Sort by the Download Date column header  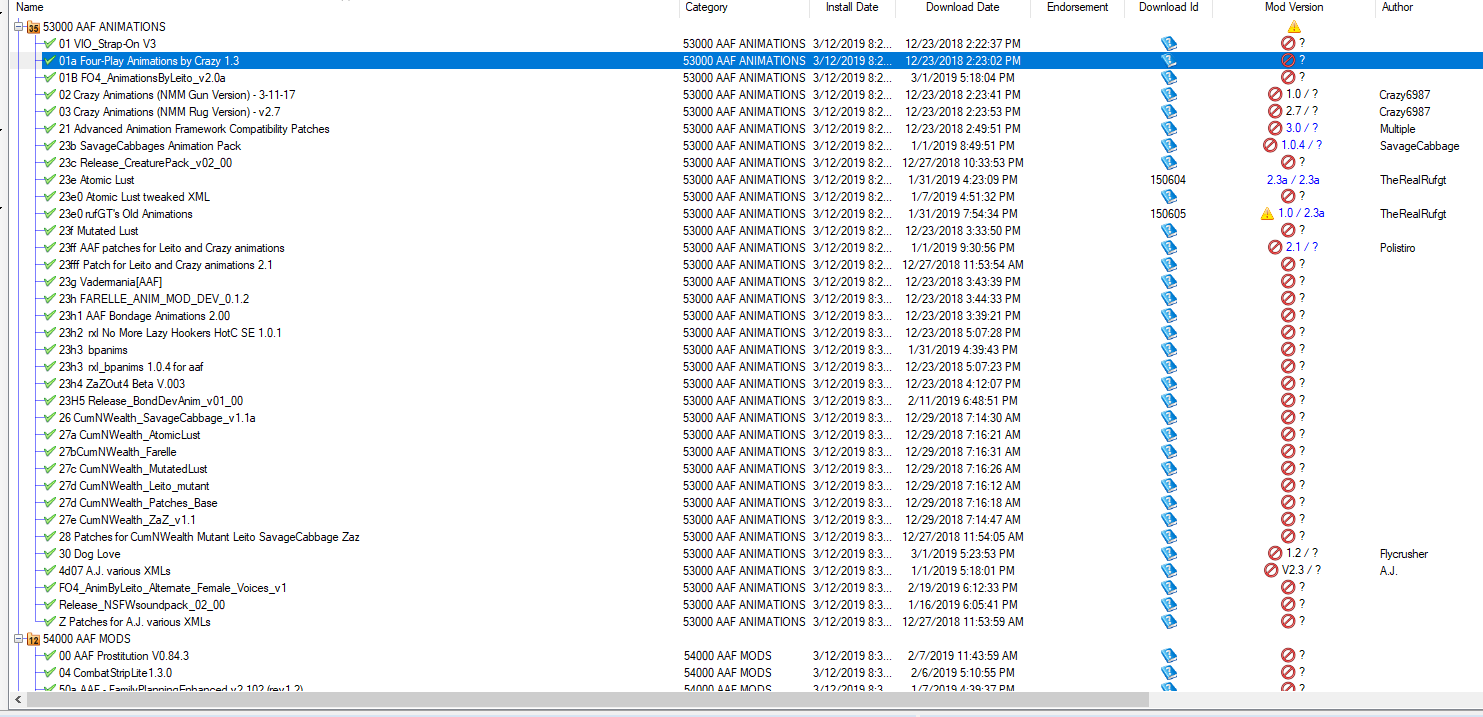963,8
